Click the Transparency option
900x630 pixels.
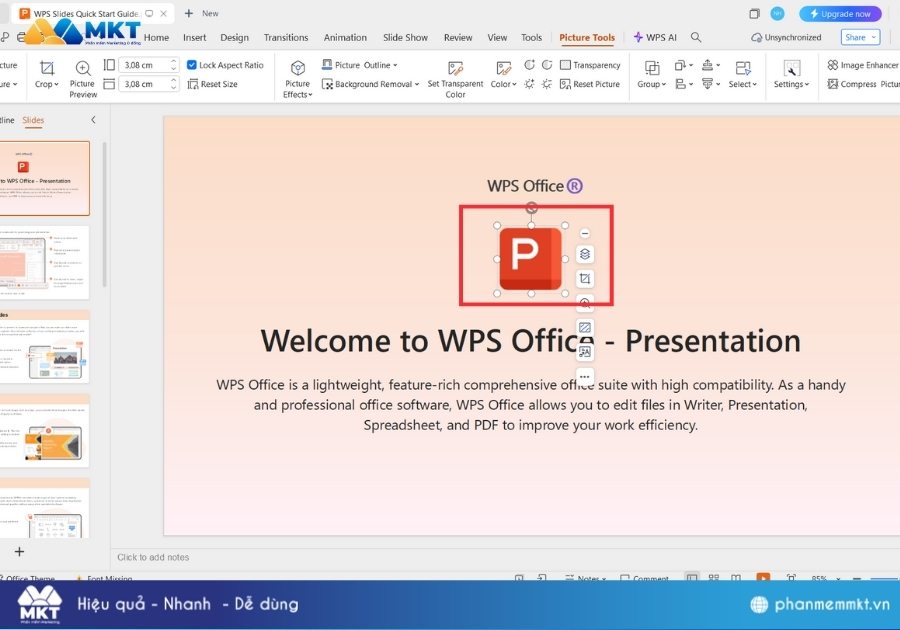590,65
